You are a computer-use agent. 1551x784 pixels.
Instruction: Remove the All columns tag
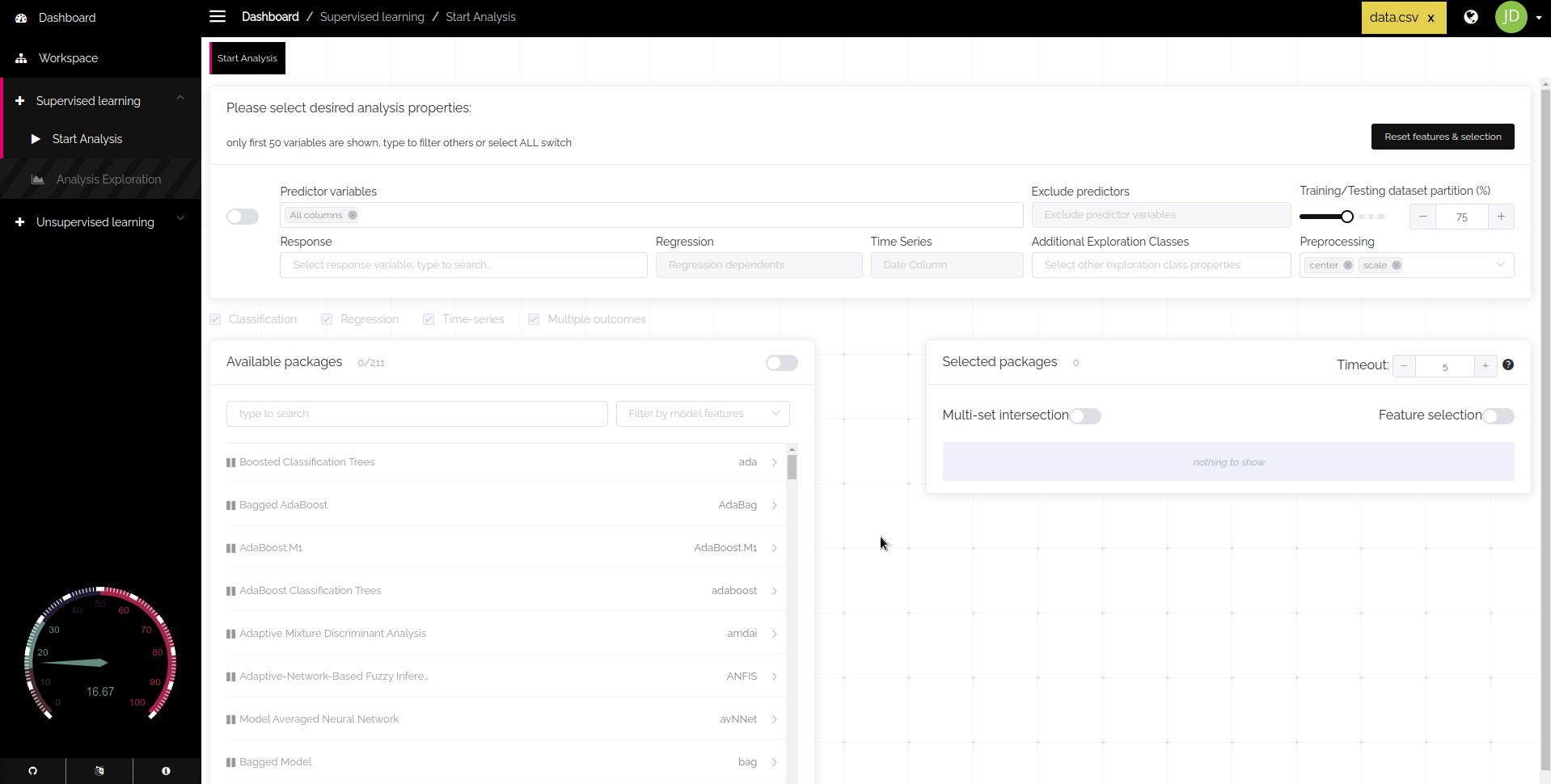[x=353, y=215]
